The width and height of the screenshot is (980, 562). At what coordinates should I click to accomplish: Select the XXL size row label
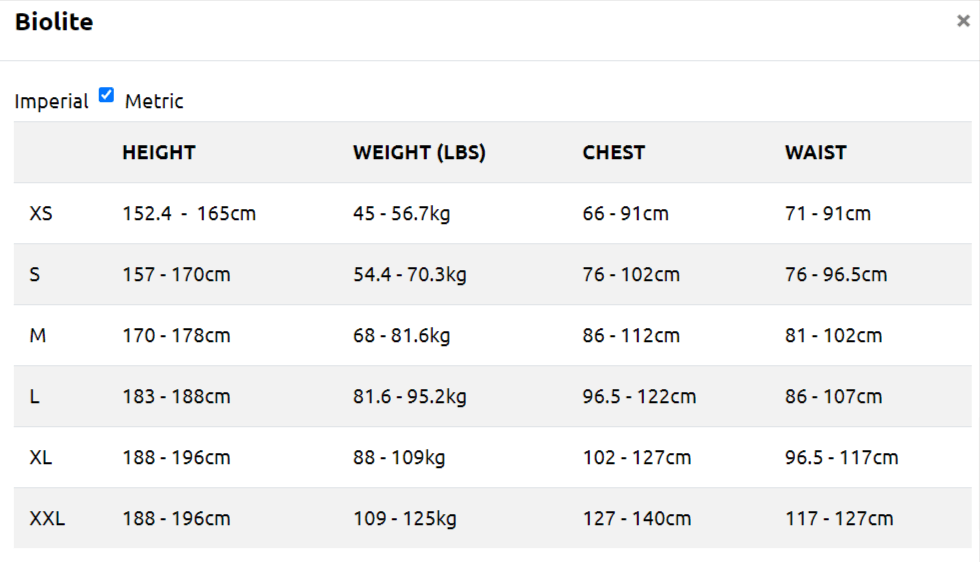pos(47,518)
